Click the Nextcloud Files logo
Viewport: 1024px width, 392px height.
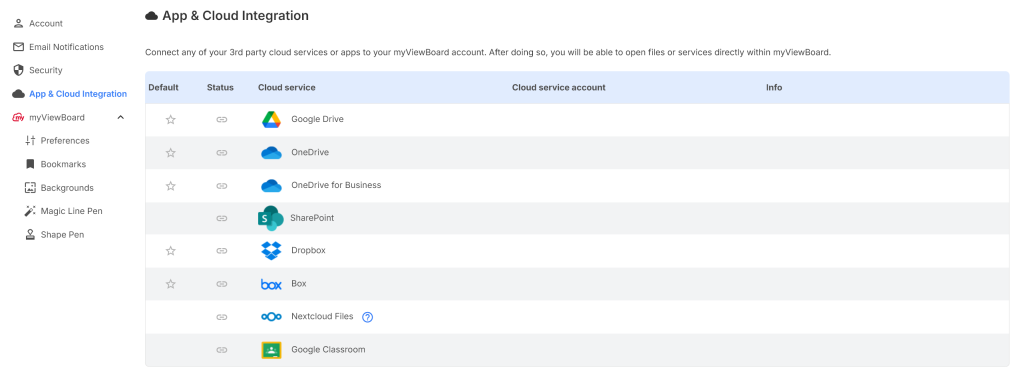tap(271, 317)
